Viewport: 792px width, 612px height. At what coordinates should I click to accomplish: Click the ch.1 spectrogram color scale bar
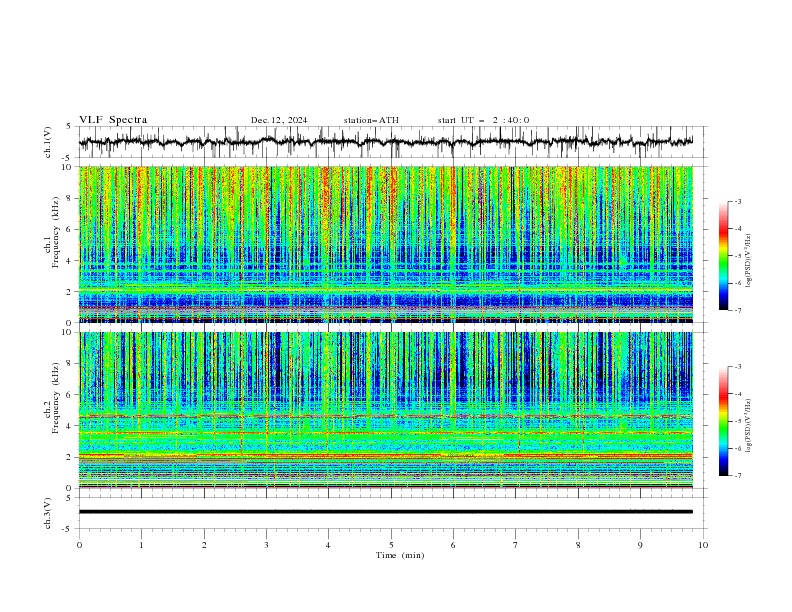(x=724, y=256)
